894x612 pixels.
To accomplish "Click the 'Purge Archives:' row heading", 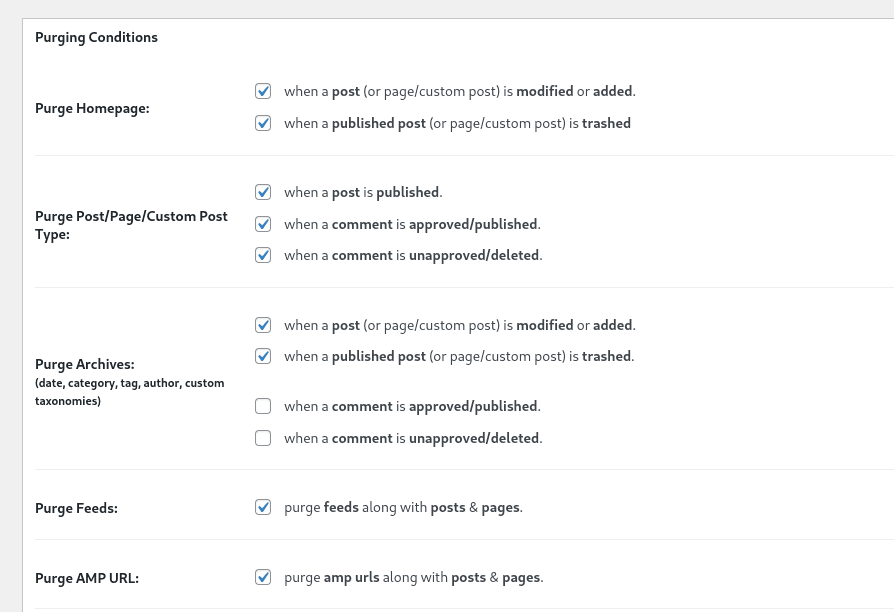I will pos(84,365).
